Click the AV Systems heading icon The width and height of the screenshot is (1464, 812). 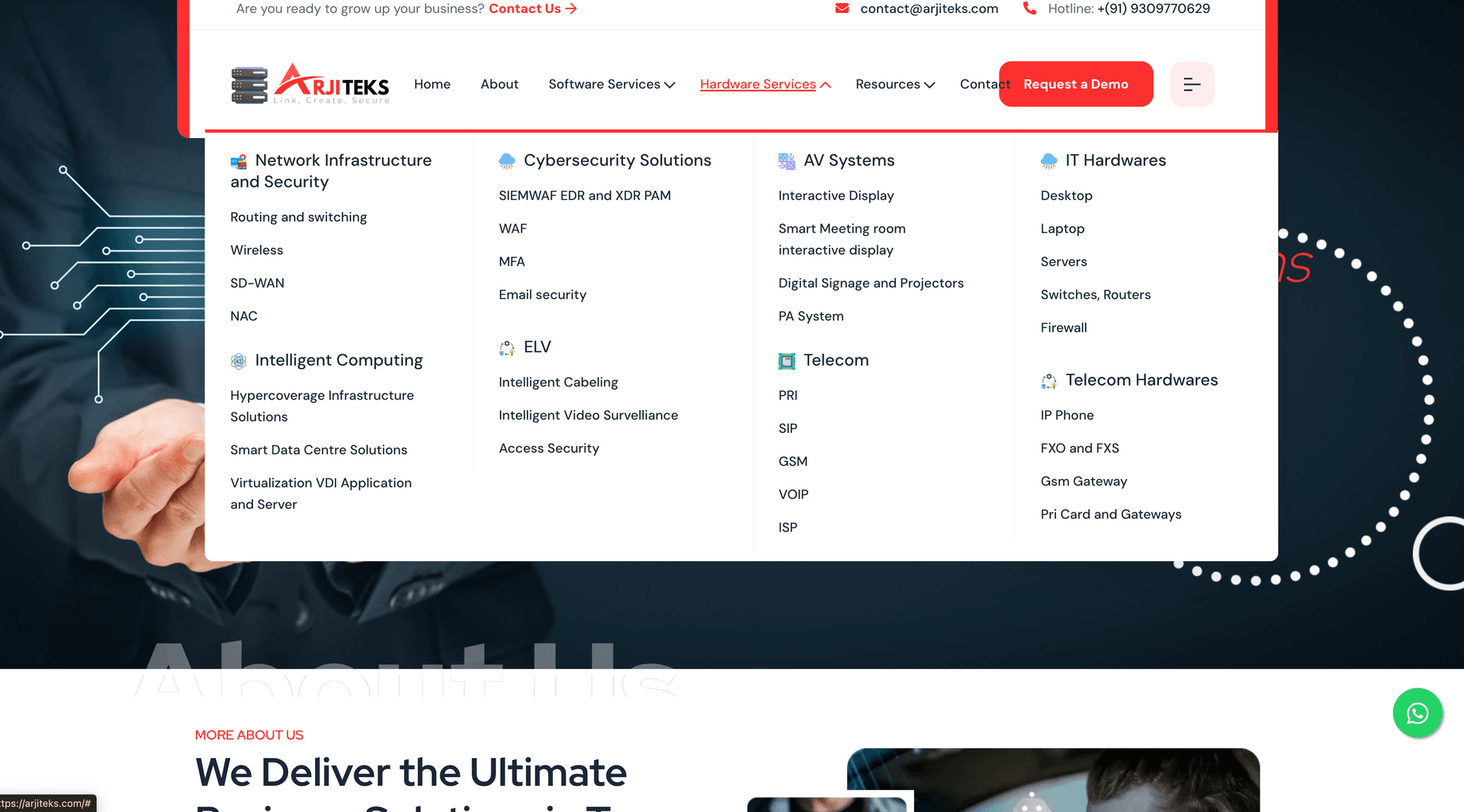[x=787, y=161]
